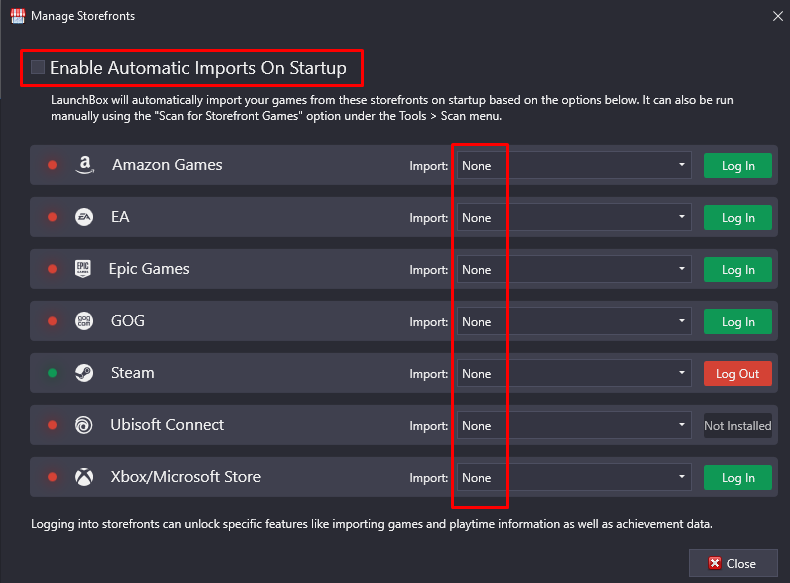This screenshot has height=583, width=790.
Task: Click the Import label in Xbox/Microsoft Store row
Action: pos(428,478)
